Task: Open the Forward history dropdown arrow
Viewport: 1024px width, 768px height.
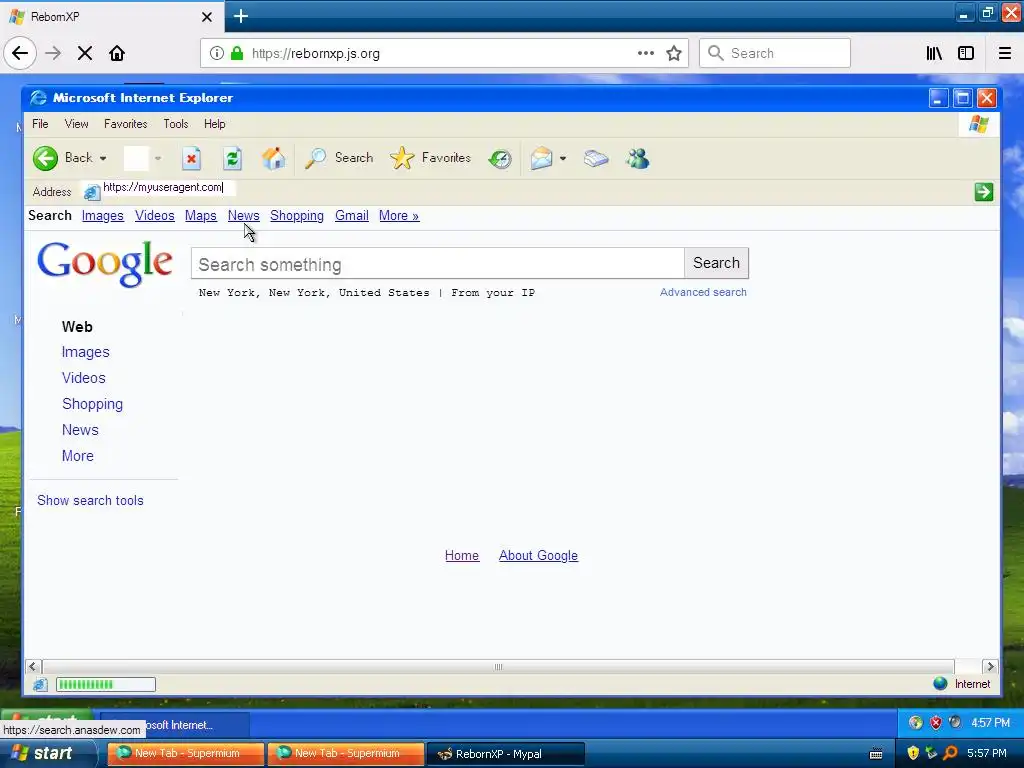Action: tap(157, 159)
